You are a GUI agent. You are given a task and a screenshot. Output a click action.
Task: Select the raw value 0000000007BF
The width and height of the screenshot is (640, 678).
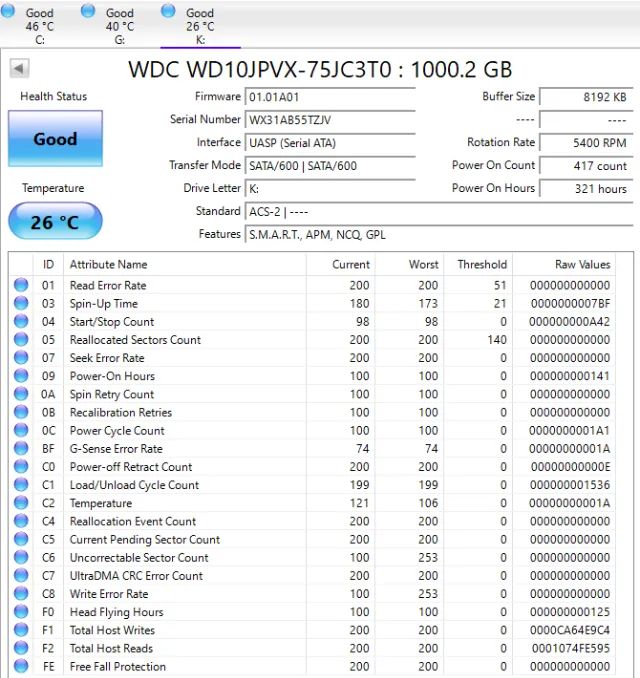coord(571,303)
